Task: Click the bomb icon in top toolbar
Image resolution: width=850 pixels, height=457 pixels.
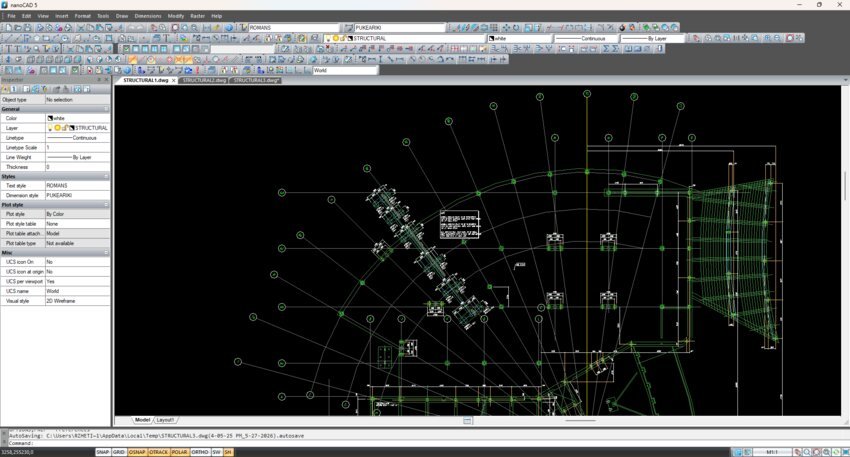Action: pos(622,28)
